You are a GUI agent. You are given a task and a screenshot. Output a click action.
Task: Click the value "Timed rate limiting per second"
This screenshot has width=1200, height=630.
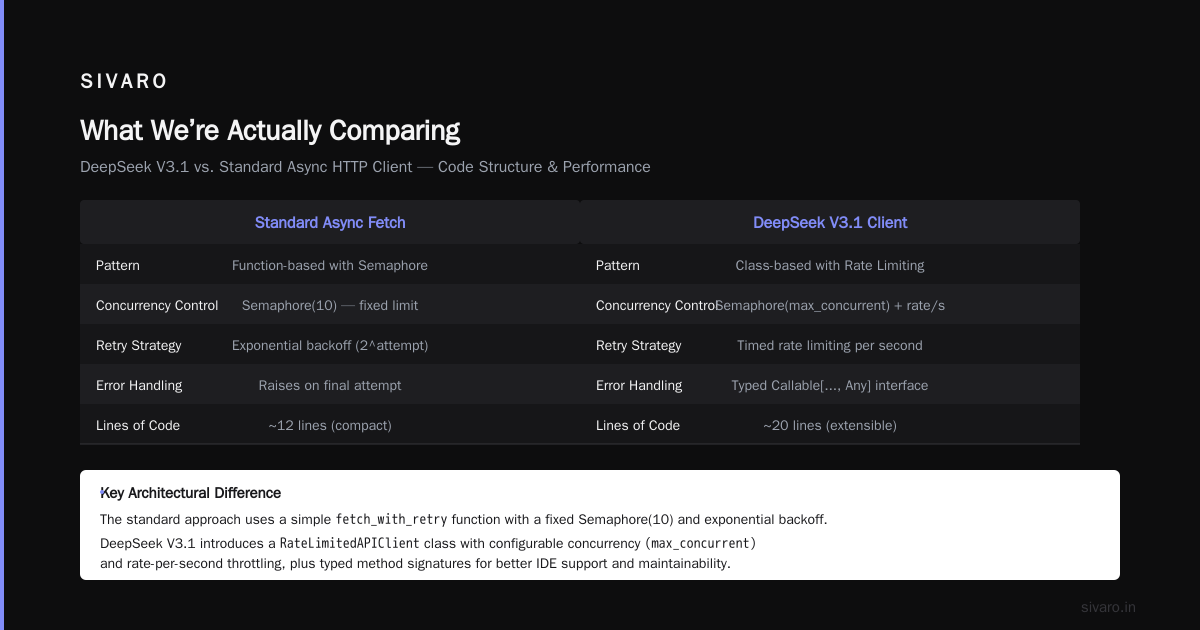click(830, 345)
